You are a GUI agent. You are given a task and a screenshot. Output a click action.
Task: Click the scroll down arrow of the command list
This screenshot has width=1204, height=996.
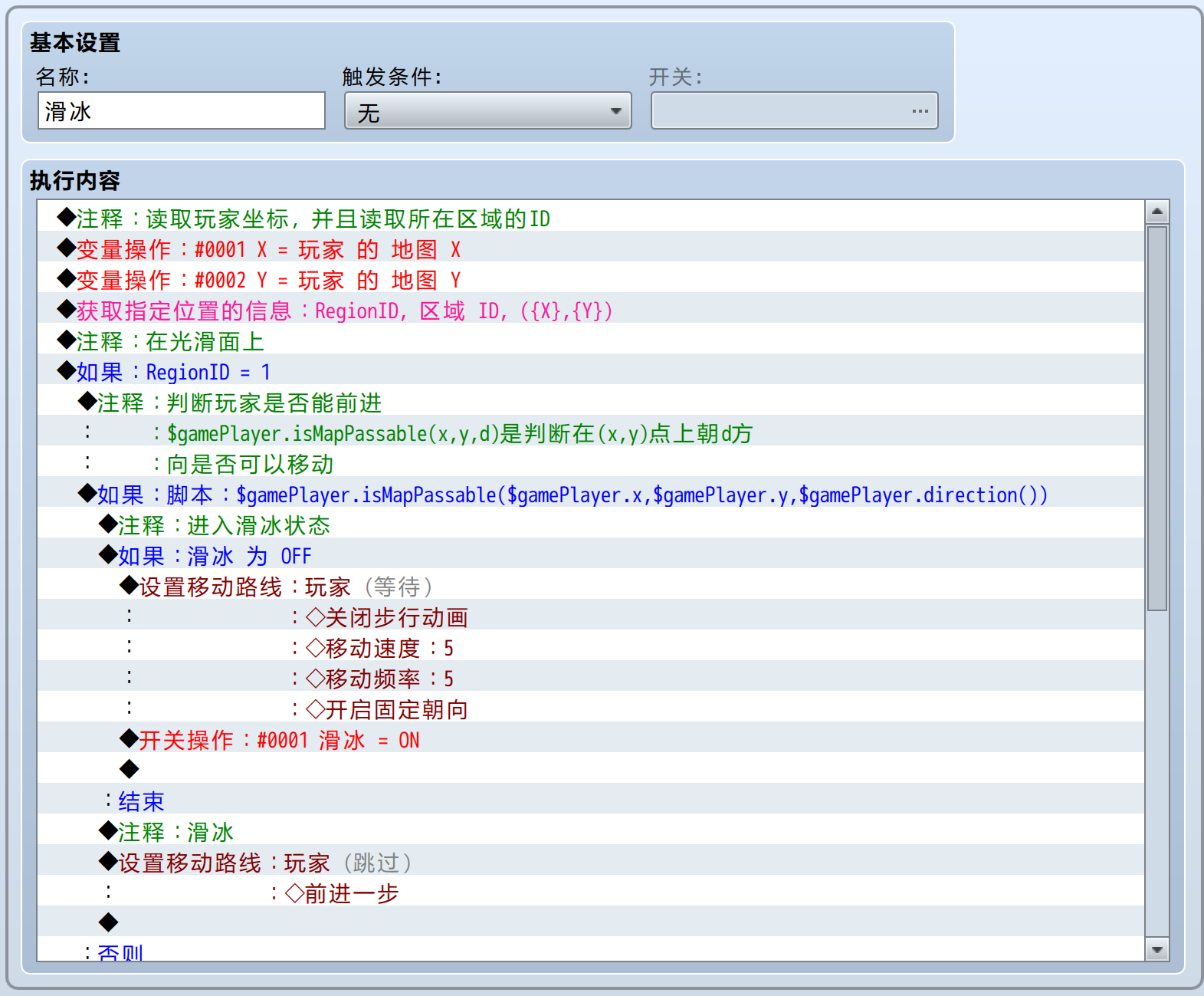click(x=1157, y=950)
